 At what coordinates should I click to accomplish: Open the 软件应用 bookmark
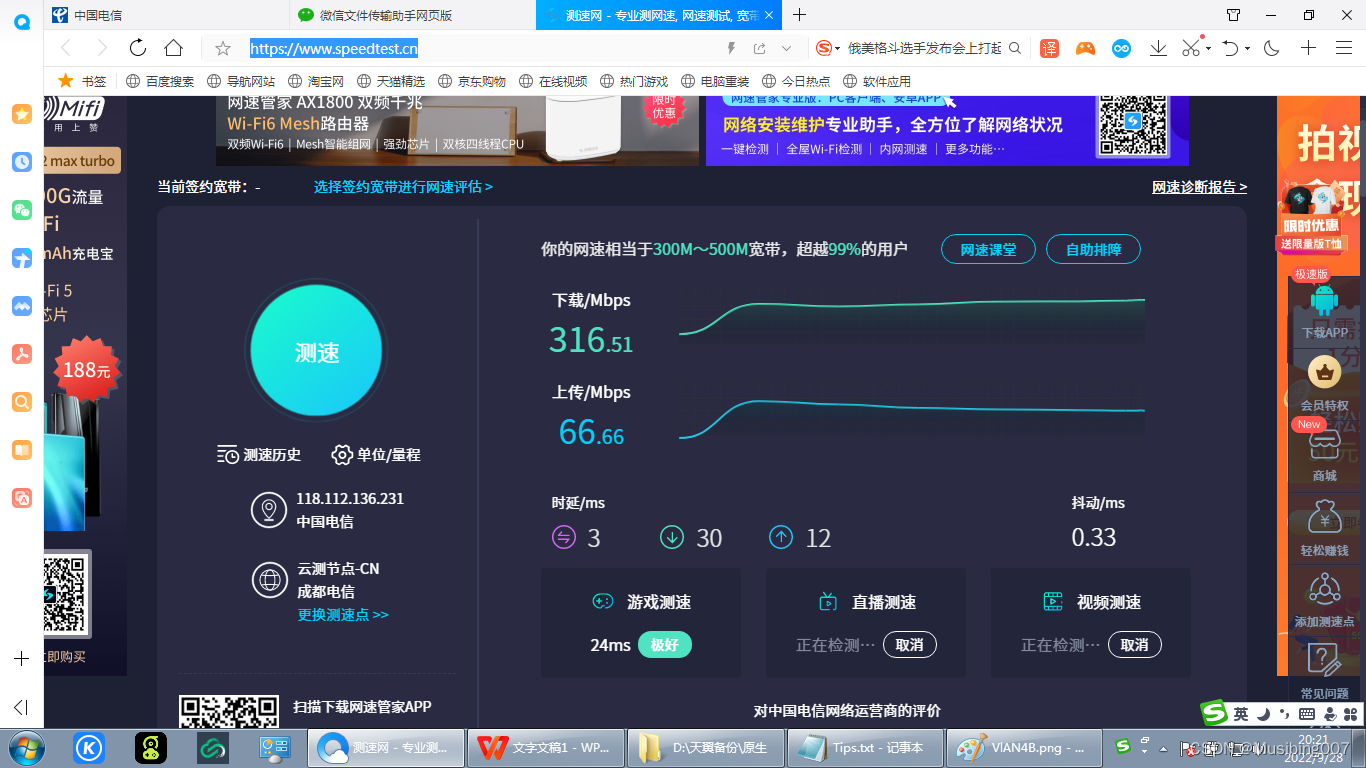(877, 81)
